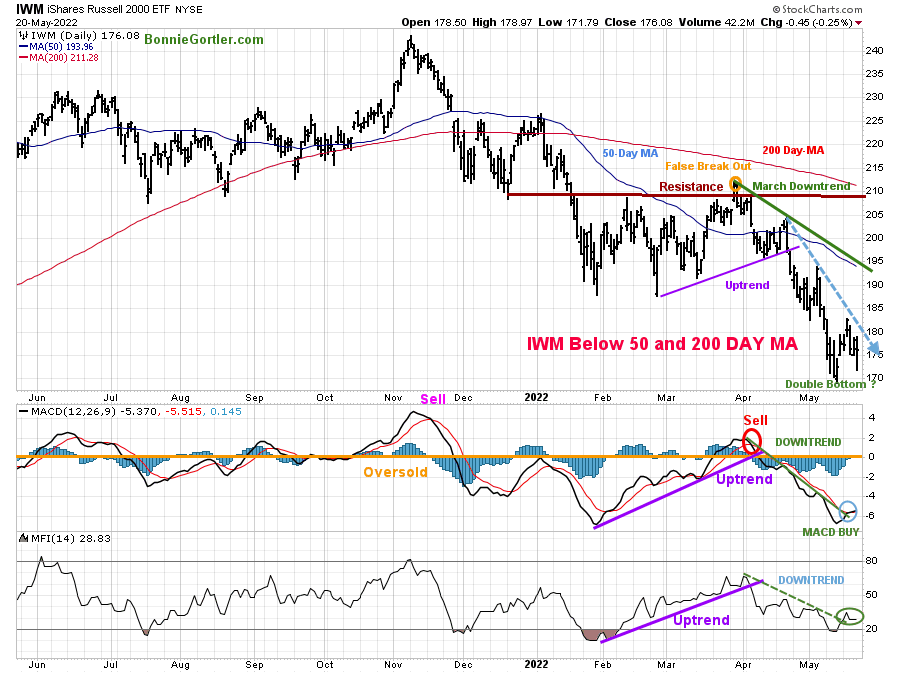
Task: Click the MACD BUY label
Action: 831,532
